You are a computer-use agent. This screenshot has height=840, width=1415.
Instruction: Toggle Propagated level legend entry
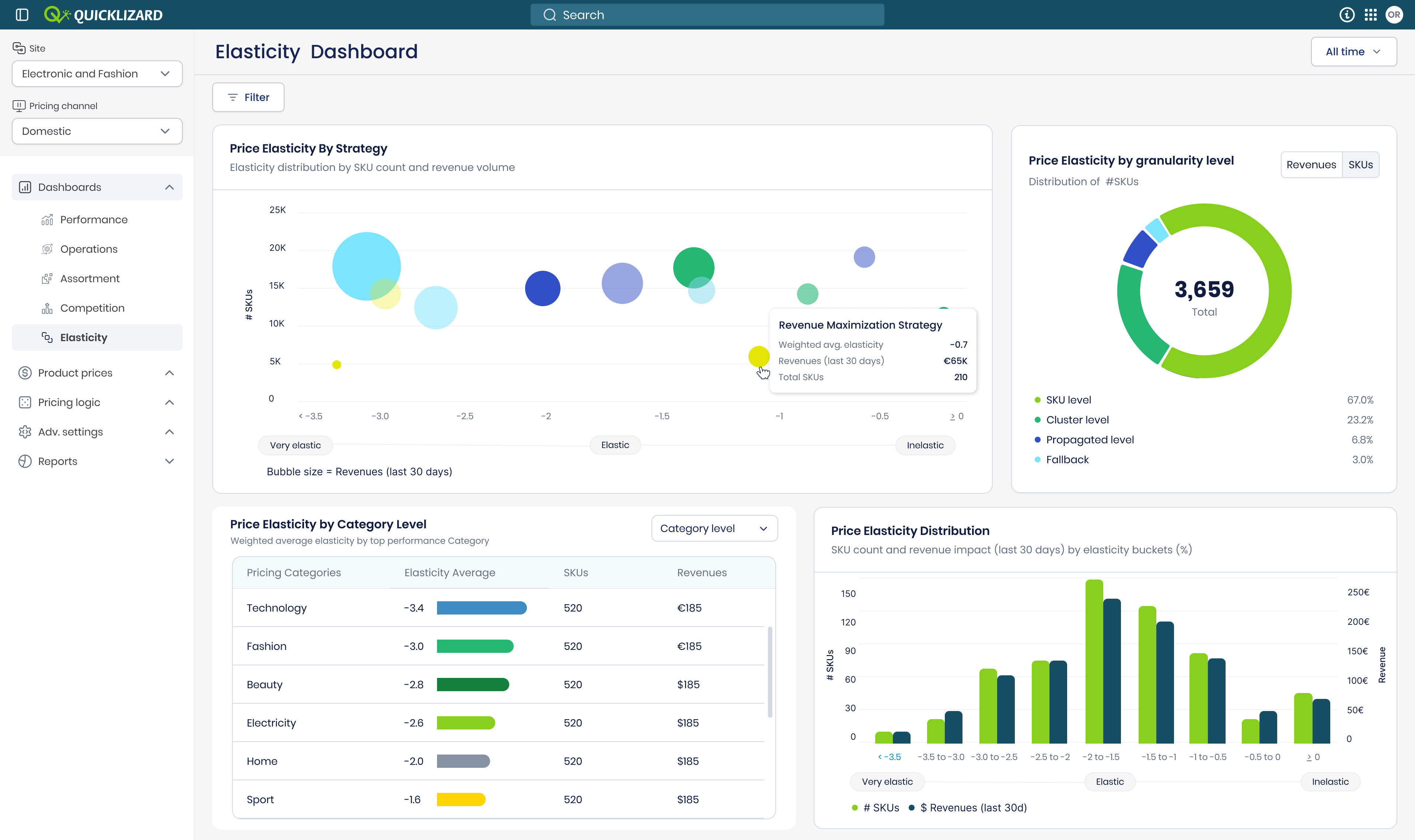point(1084,440)
